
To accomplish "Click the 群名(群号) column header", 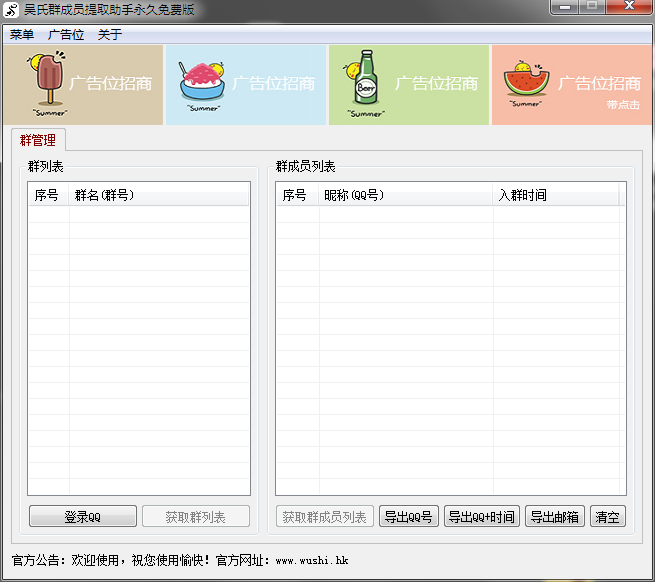I will 159,195.
